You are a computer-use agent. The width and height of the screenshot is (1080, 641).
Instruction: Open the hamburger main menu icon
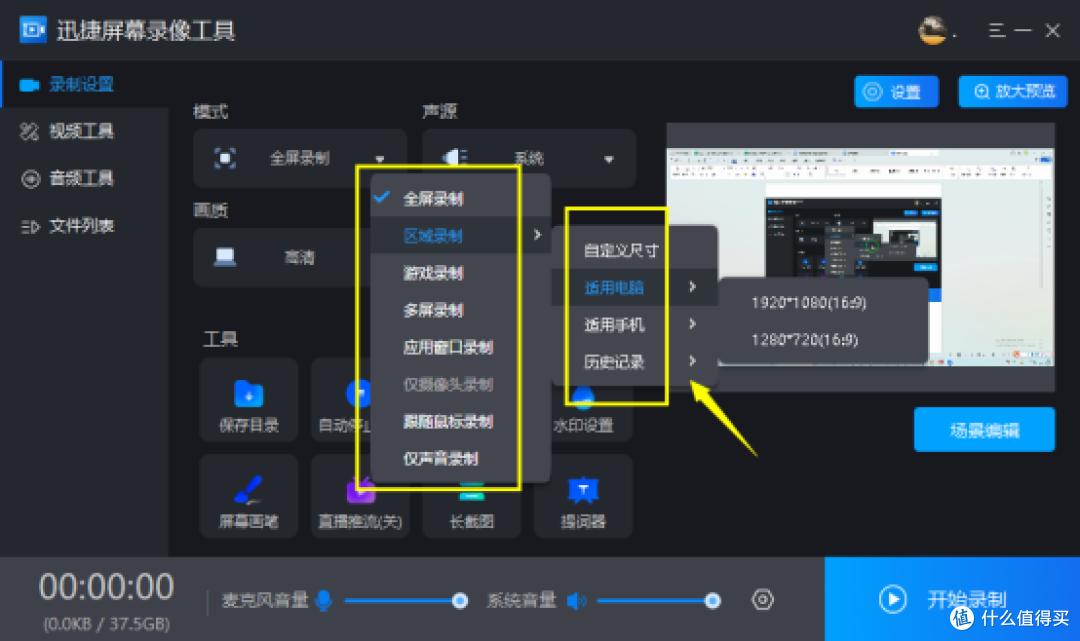pos(996,30)
